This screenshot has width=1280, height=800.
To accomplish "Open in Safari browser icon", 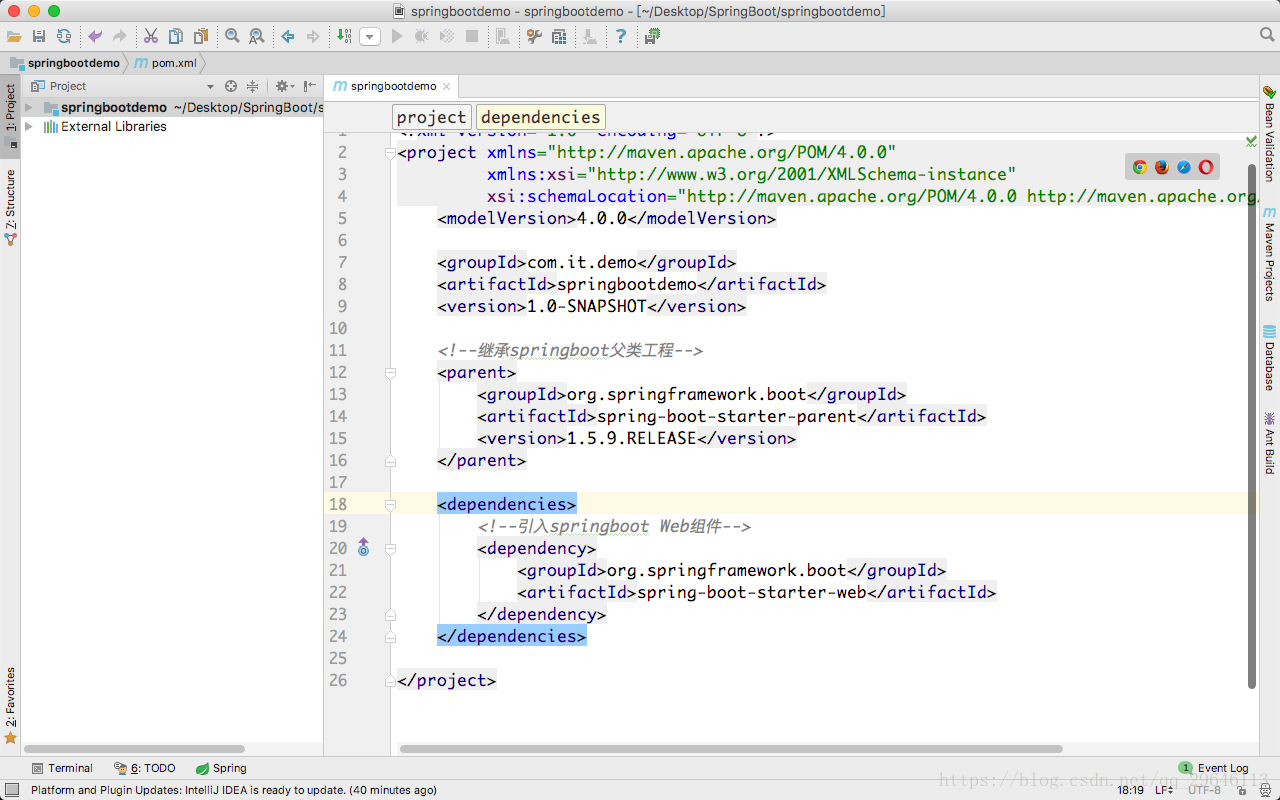I will 1184,167.
